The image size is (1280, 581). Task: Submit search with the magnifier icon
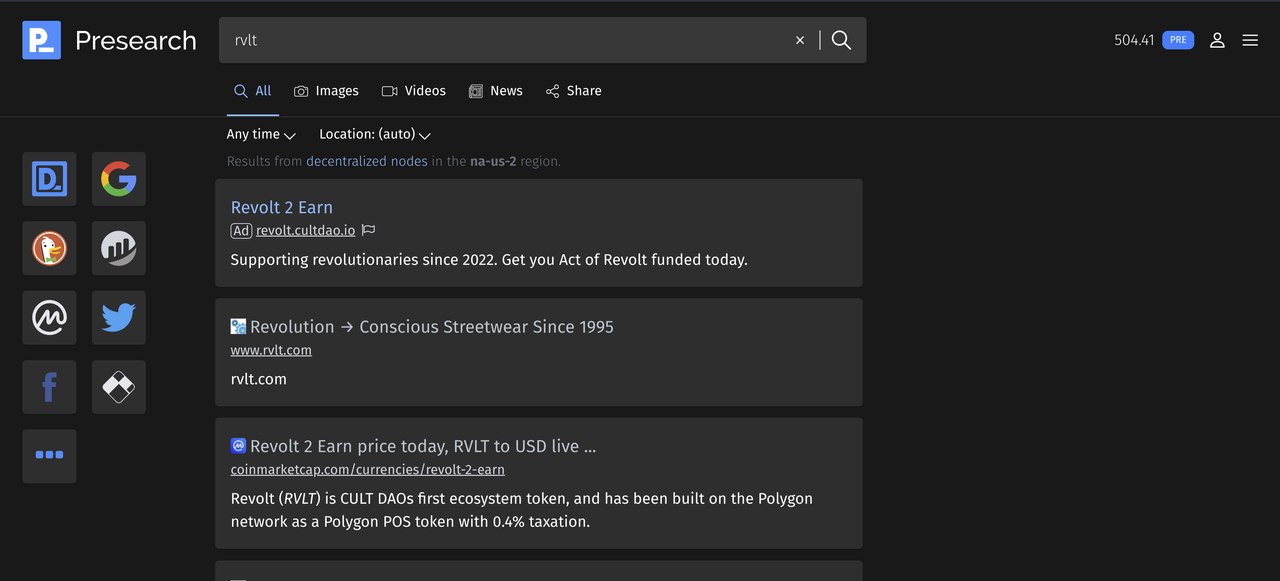[842, 40]
